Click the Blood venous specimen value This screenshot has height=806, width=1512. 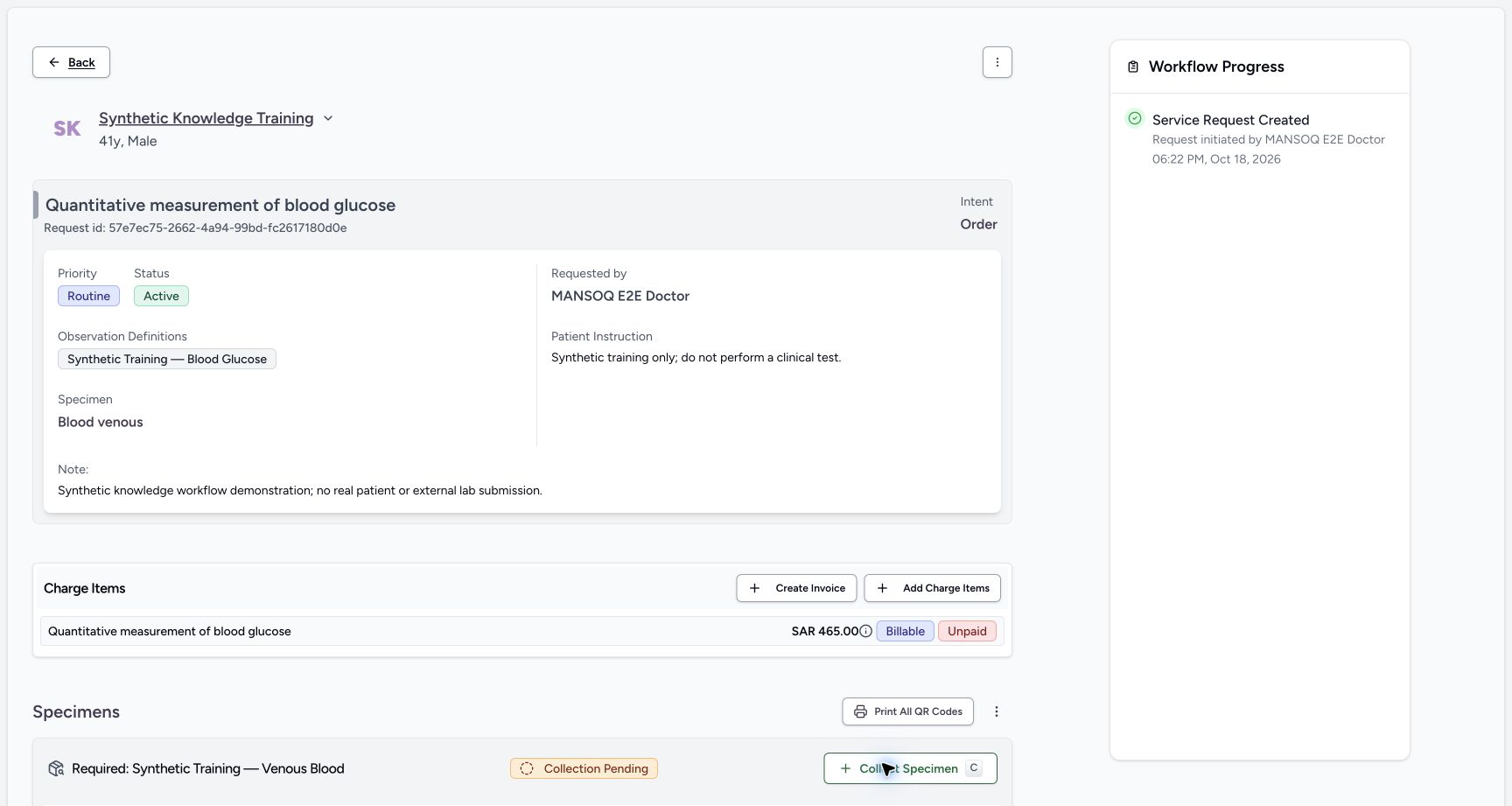101,422
